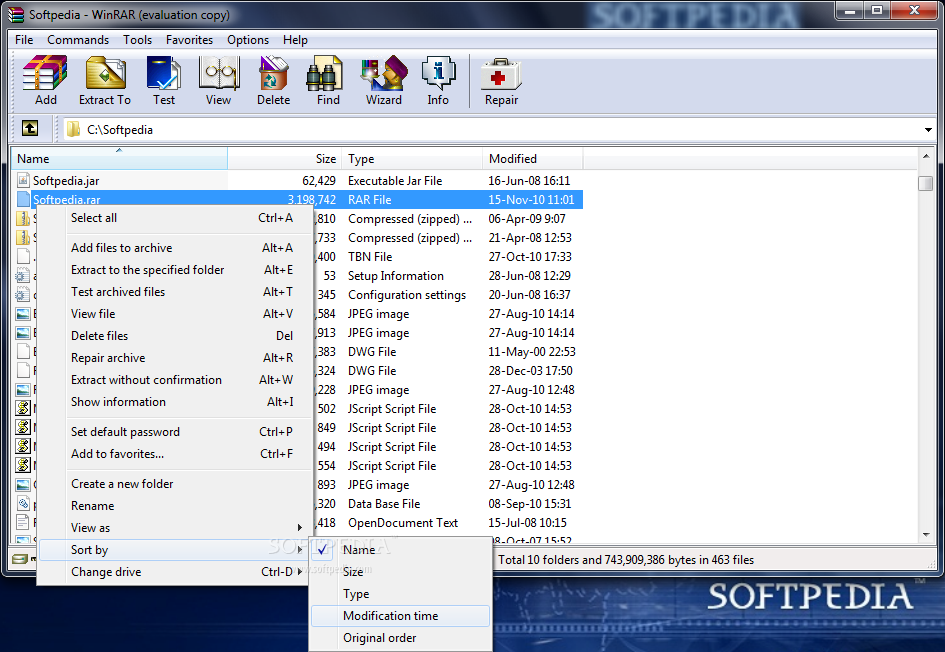Choose Add files to archive
The height and width of the screenshot is (652, 945).
[x=175, y=248]
